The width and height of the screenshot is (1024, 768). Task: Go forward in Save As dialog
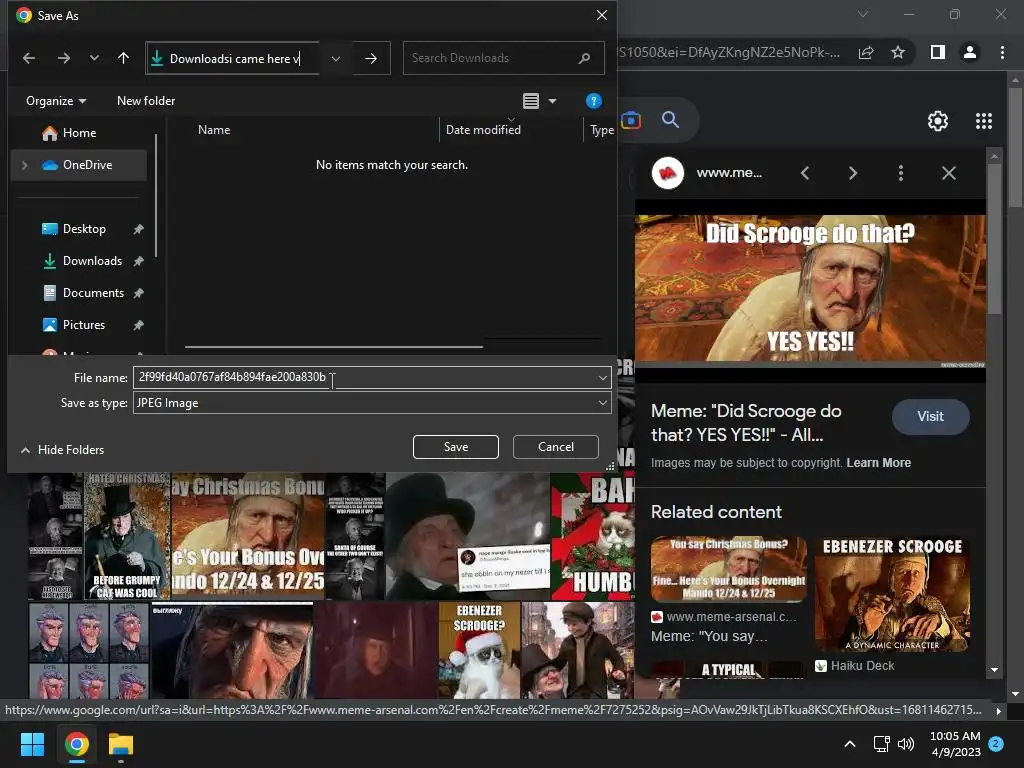click(x=63, y=58)
